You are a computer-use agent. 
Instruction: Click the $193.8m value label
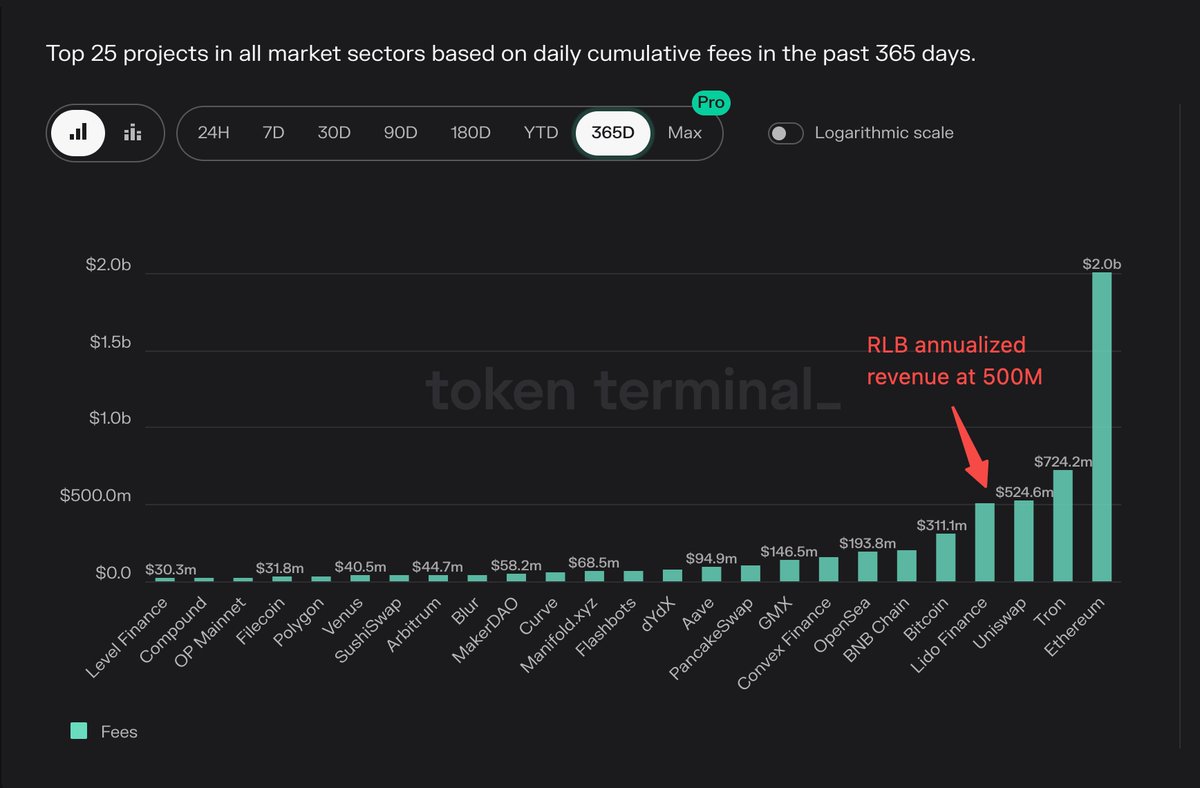[x=868, y=542]
